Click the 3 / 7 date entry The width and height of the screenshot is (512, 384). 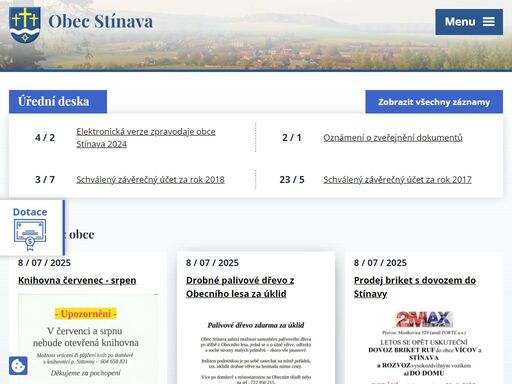[45, 180]
